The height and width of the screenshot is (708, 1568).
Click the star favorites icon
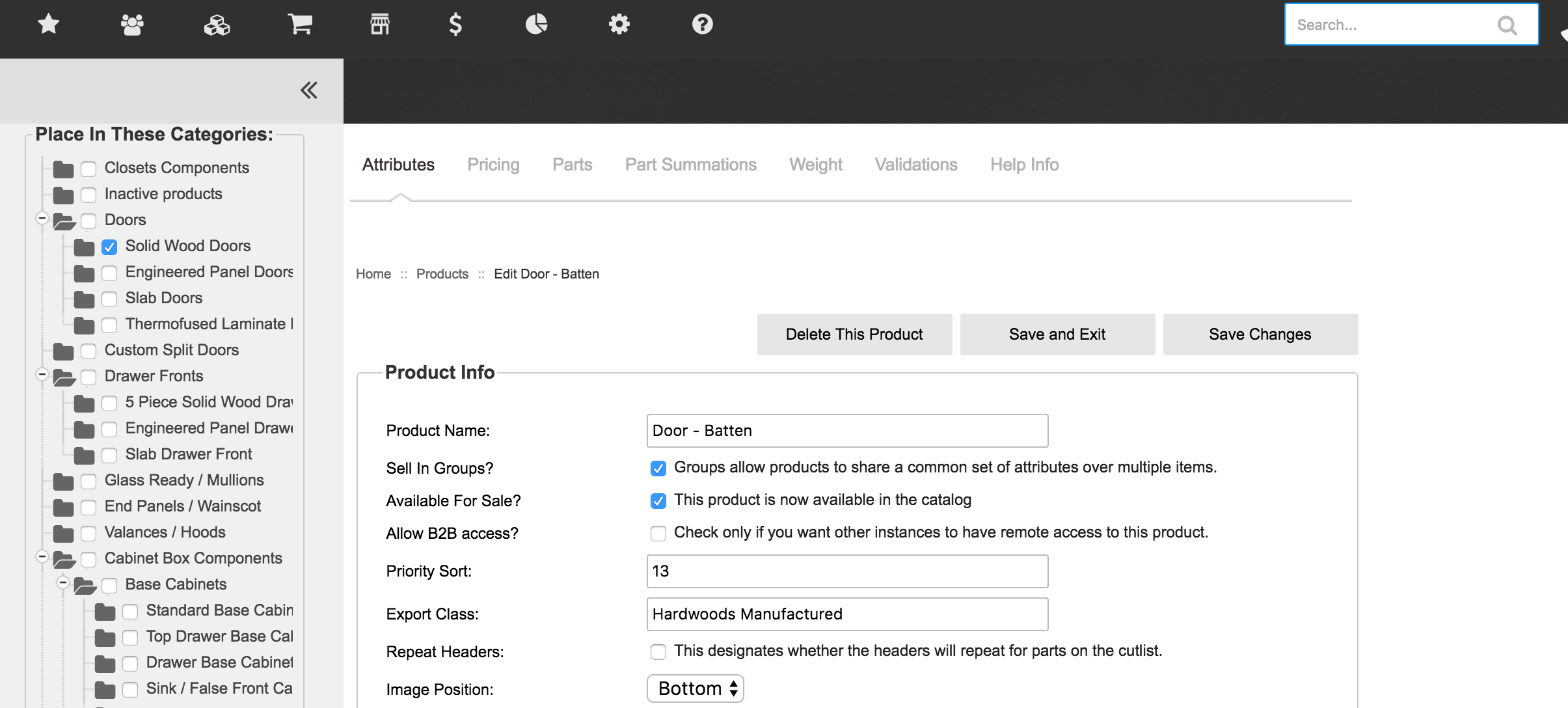pos(49,25)
